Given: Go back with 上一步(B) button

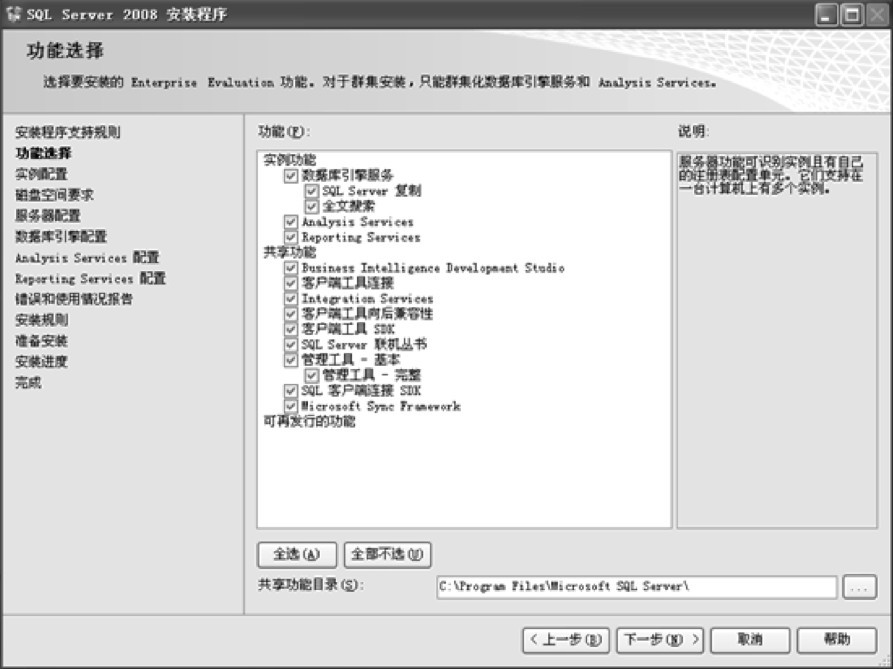Looking at the screenshot, I should click(x=566, y=640).
